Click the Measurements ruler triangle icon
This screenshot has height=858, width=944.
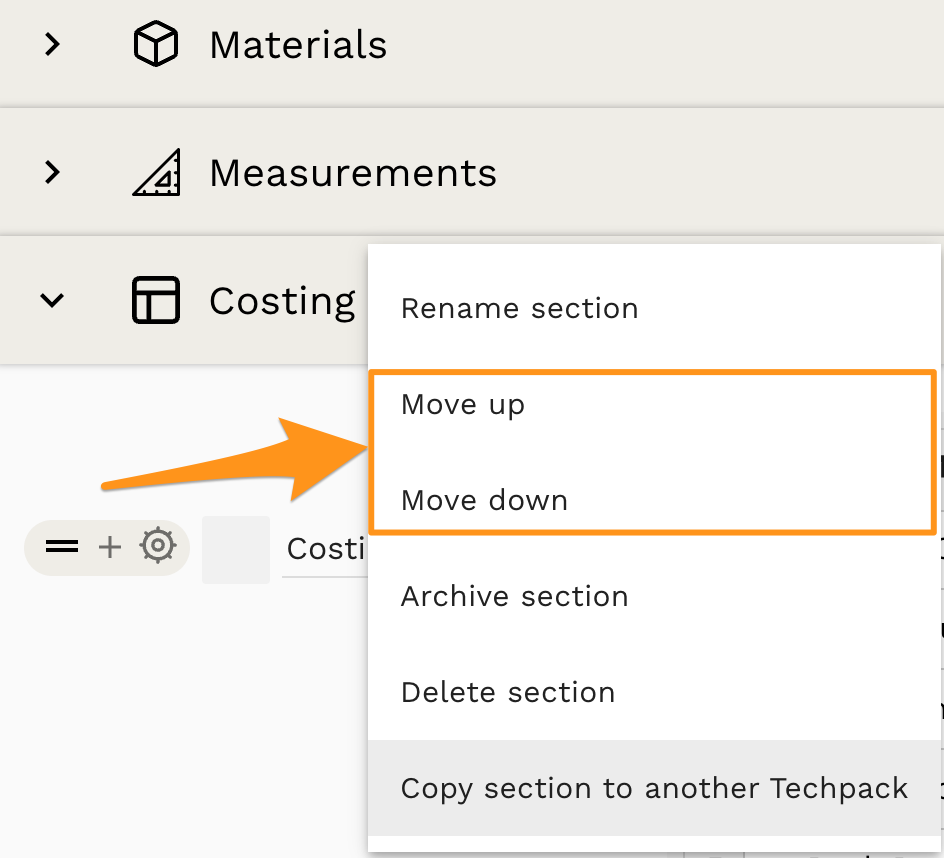(x=156, y=173)
